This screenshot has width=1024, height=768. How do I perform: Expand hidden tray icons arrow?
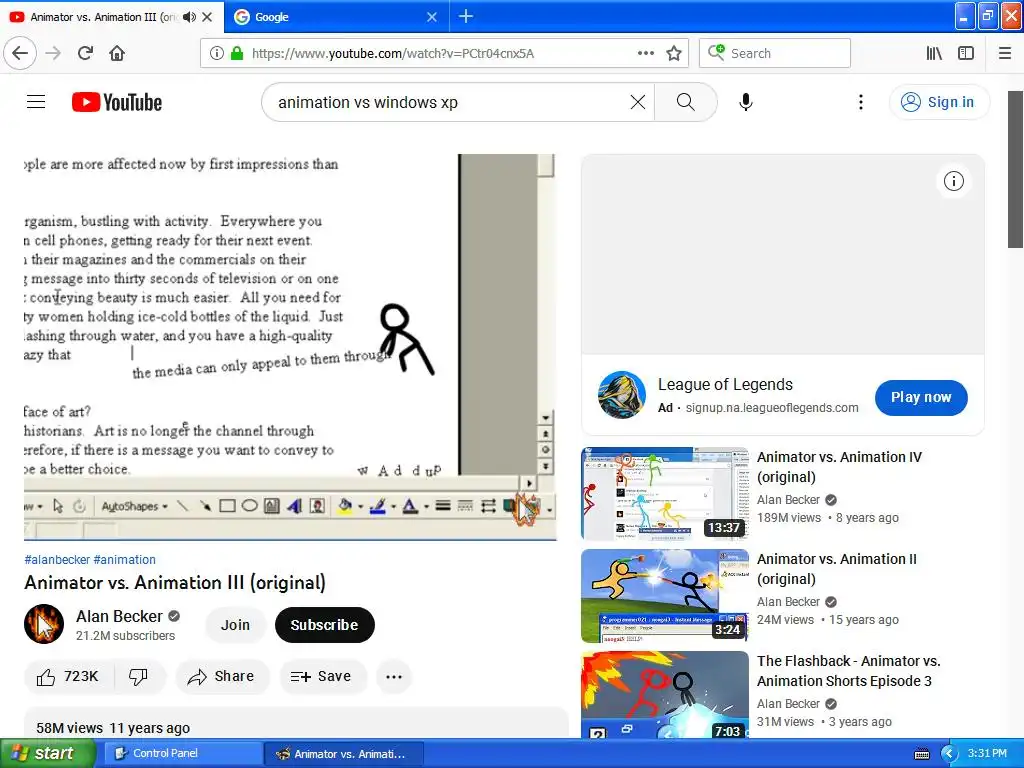click(949, 754)
